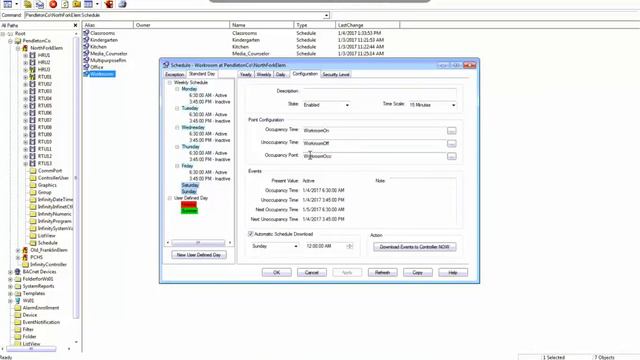Image resolution: width=640 pixels, height=360 pixels.
Task: Click the printer icon in toolbar
Action: coord(122,4)
